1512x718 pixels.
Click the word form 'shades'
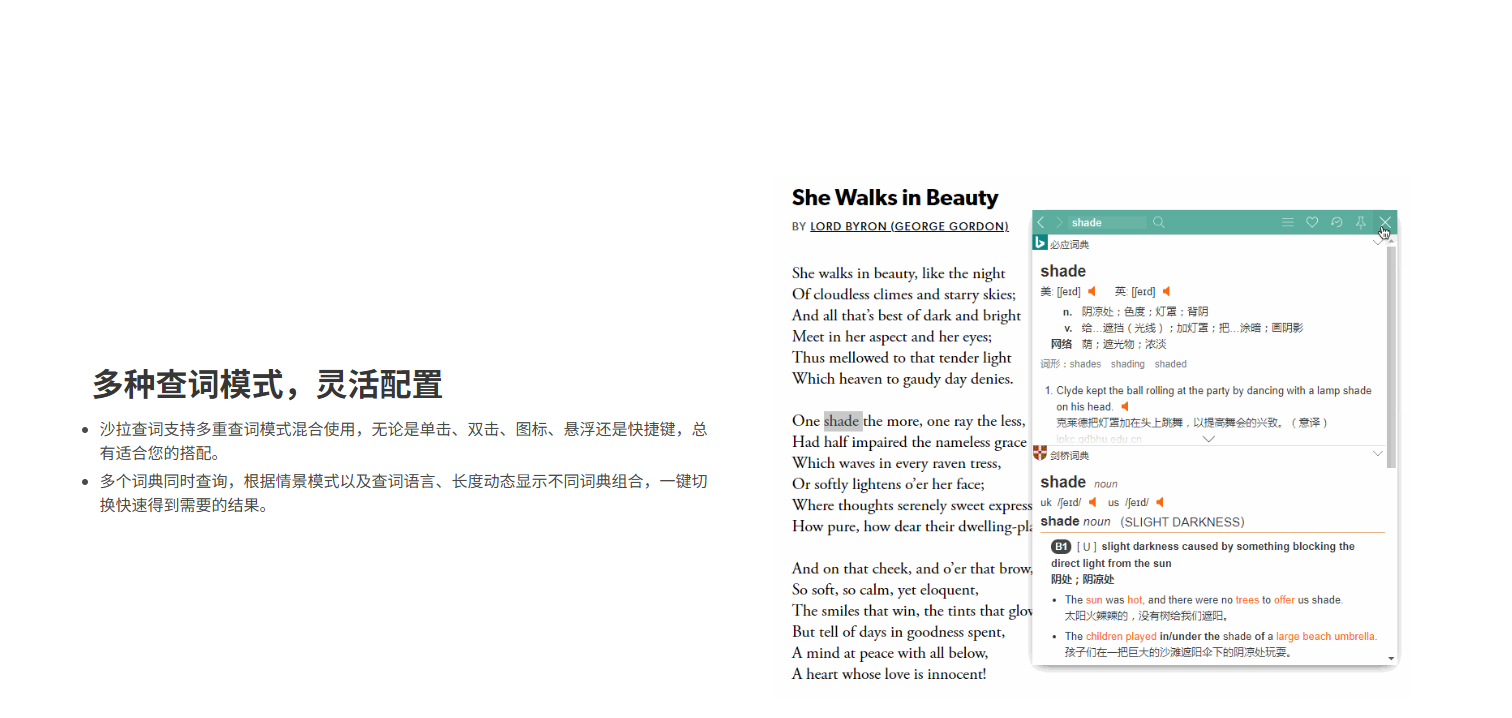(1085, 364)
